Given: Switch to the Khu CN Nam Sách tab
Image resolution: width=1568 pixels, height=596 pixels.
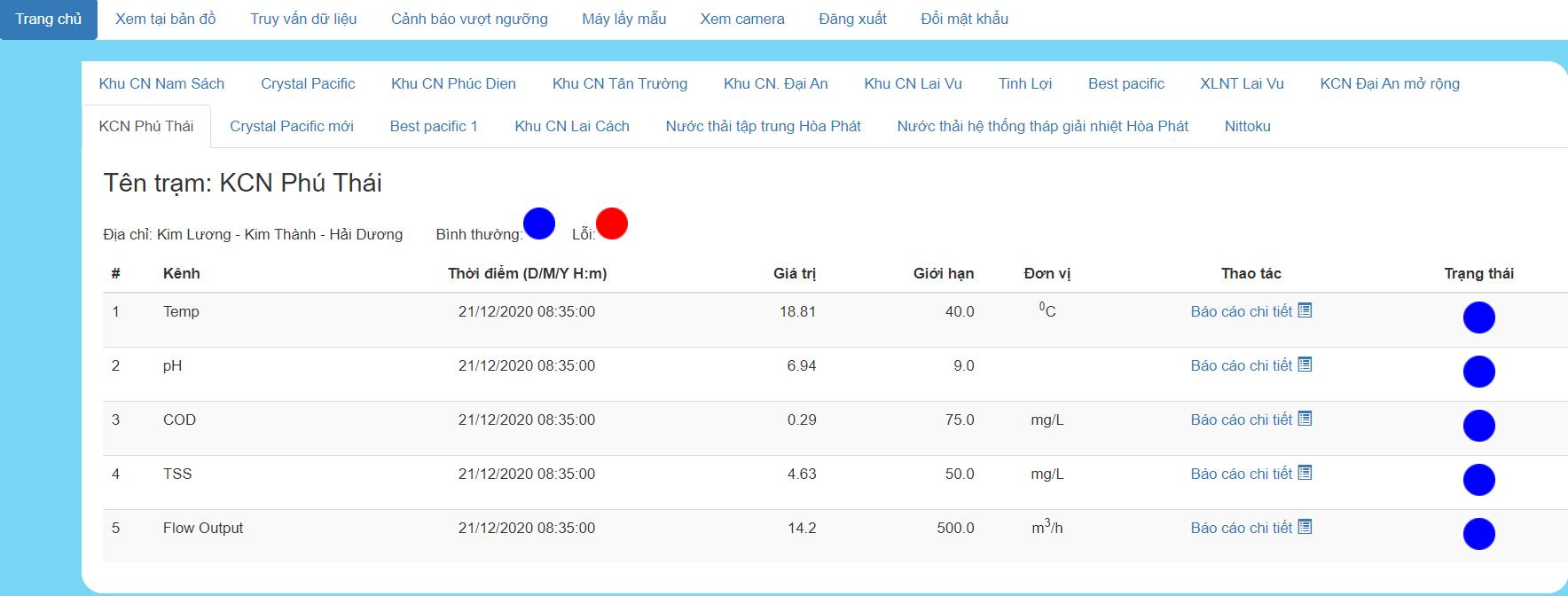Looking at the screenshot, I should pyautogui.click(x=161, y=83).
